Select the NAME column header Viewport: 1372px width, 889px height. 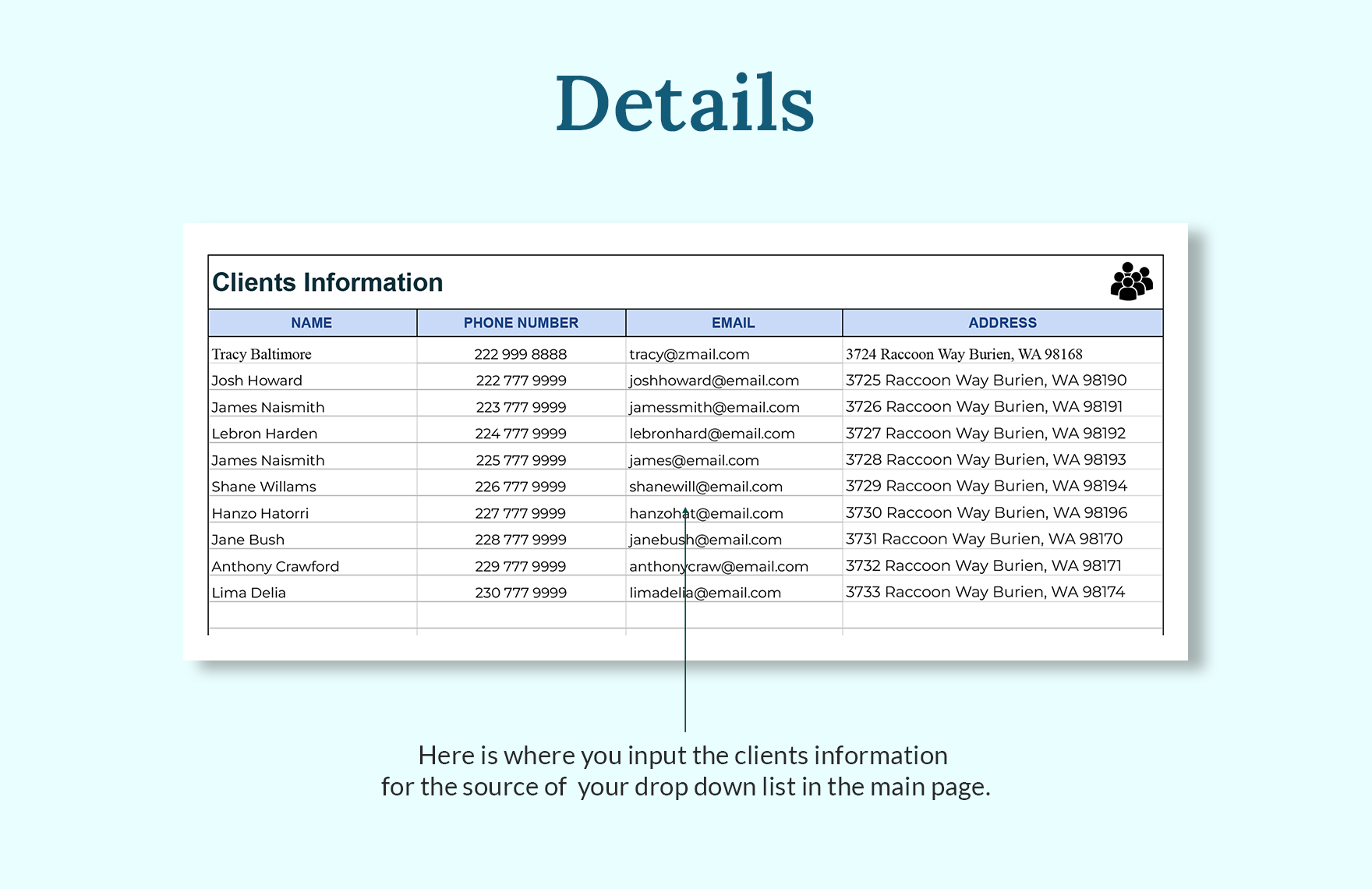pos(312,322)
